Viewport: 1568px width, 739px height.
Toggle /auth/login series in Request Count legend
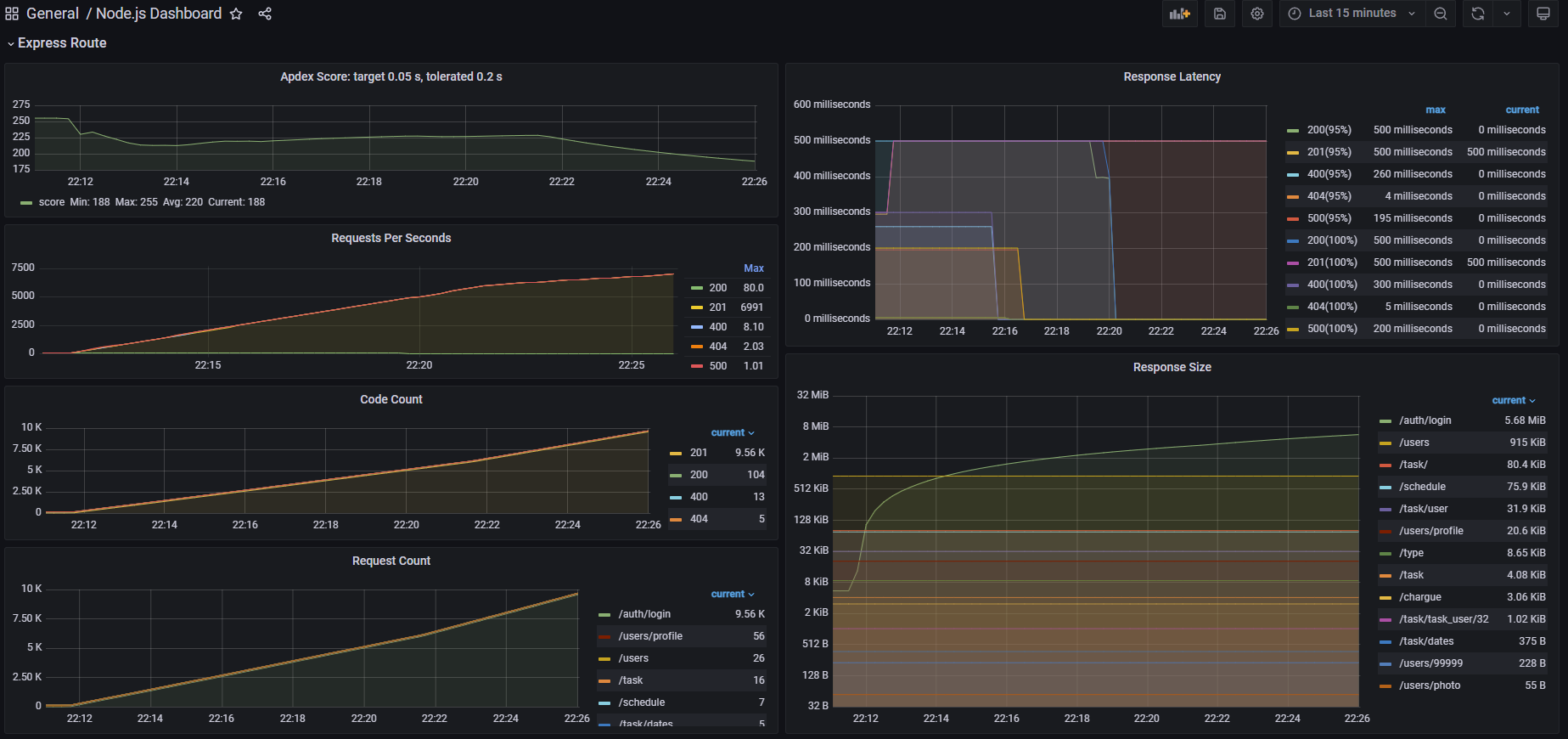click(x=644, y=614)
